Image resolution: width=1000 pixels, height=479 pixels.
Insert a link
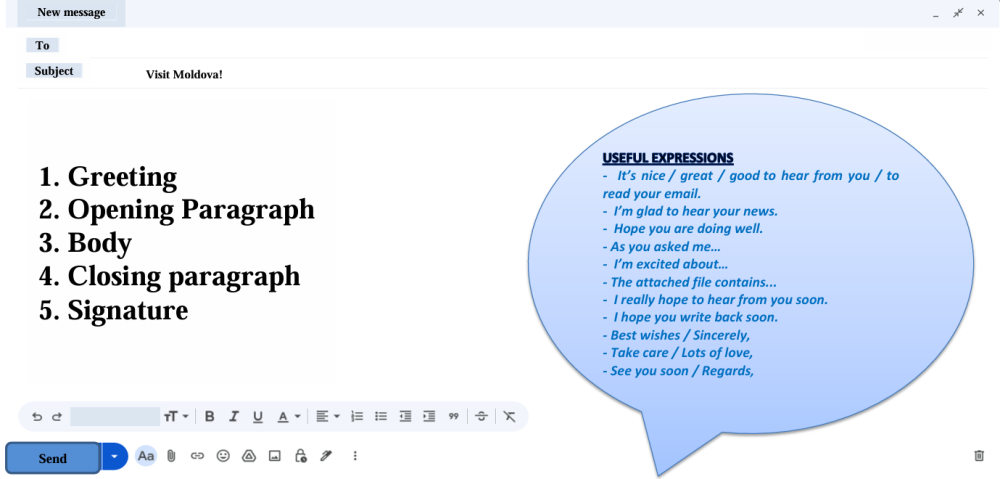click(x=197, y=456)
